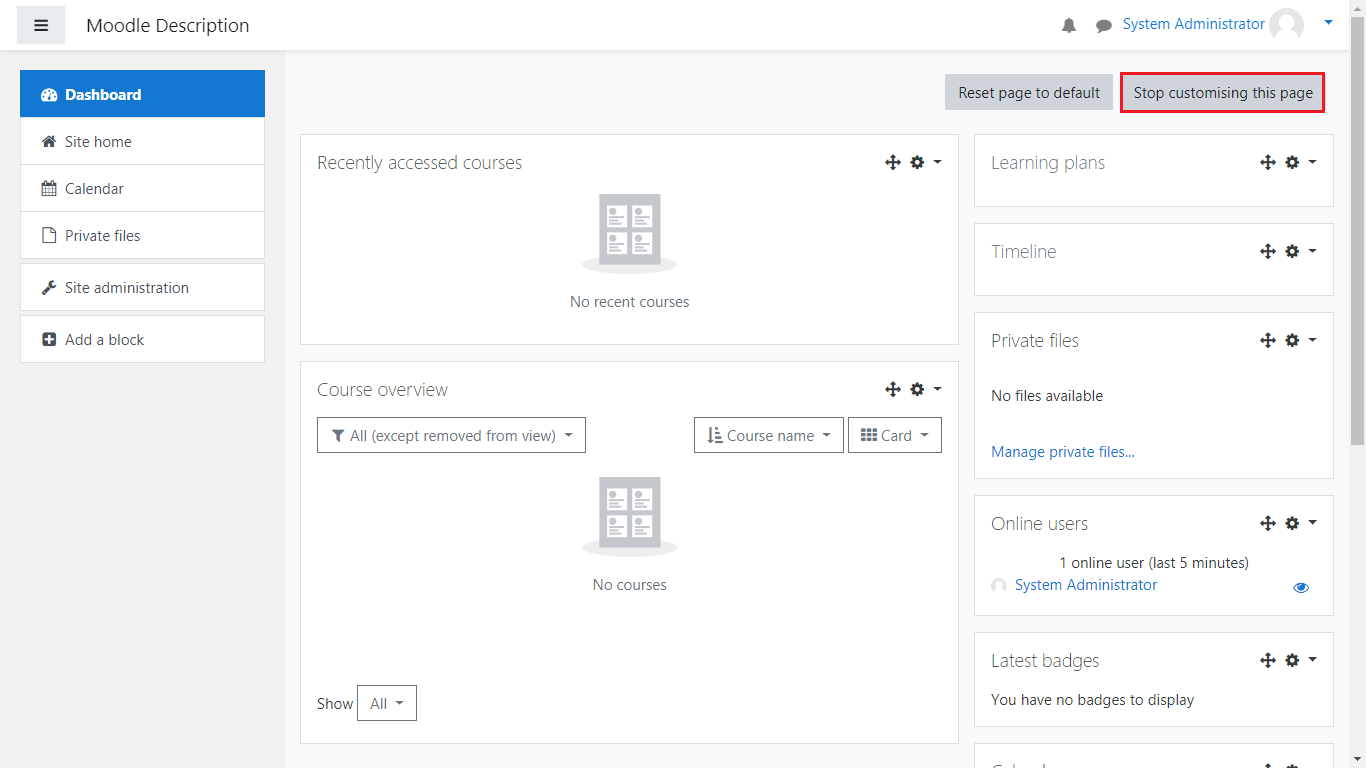The height and width of the screenshot is (768, 1366).
Task: Click move icon on Private files block
Action: [x=1268, y=340]
